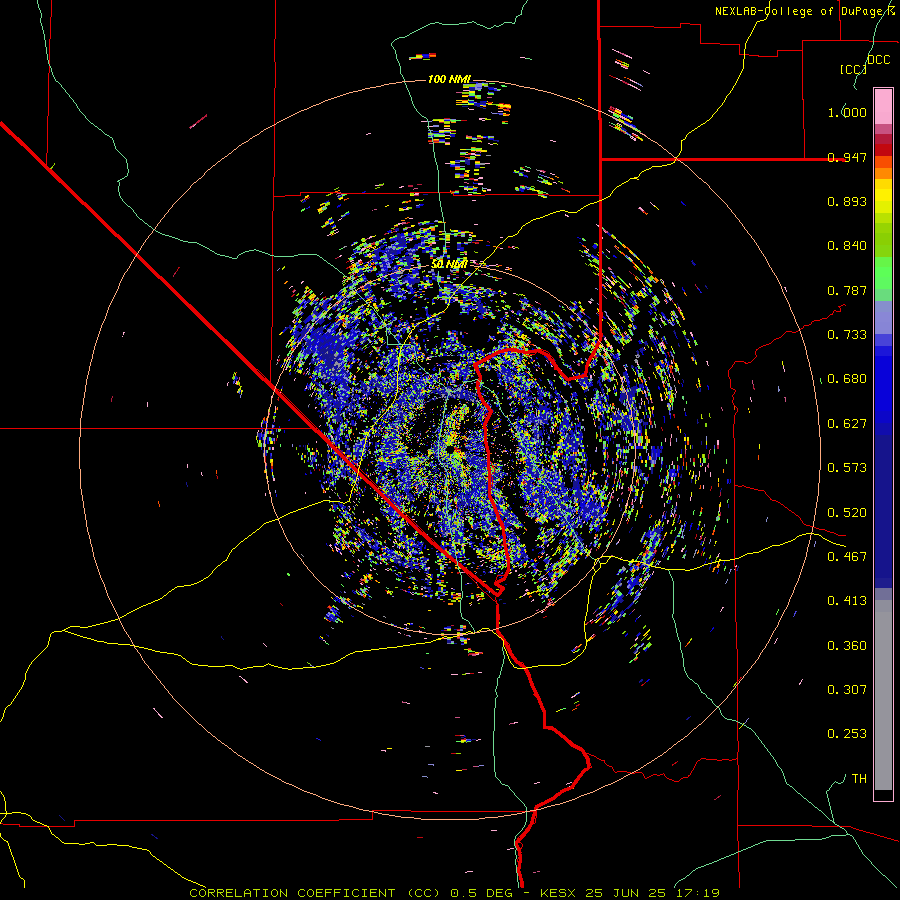This screenshot has width=900, height=900.
Task: Click the 17:19 timestamp in the caption
Action: pyautogui.click(x=696, y=893)
